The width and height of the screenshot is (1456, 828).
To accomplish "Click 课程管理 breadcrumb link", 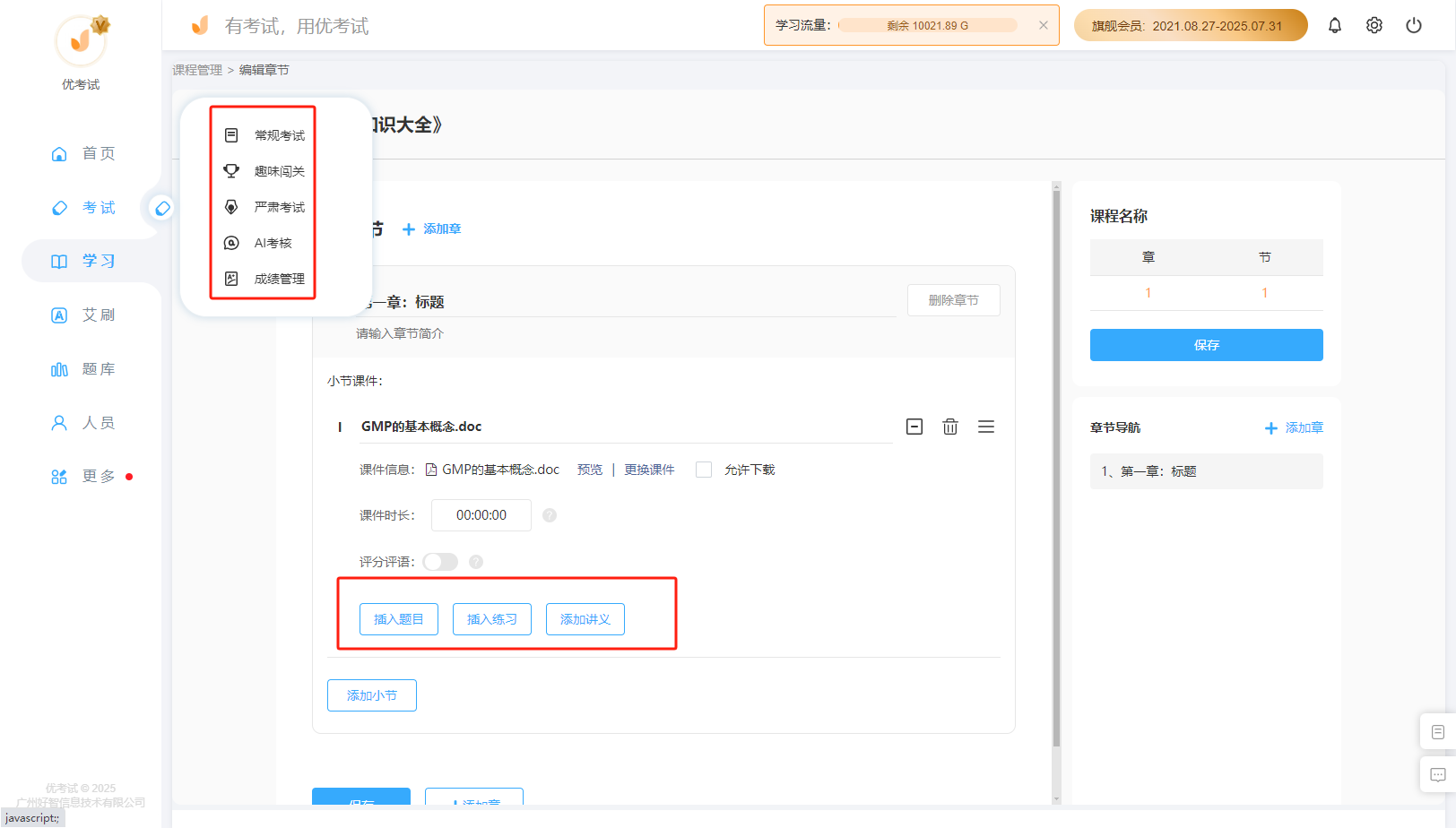I will (x=197, y=70).
